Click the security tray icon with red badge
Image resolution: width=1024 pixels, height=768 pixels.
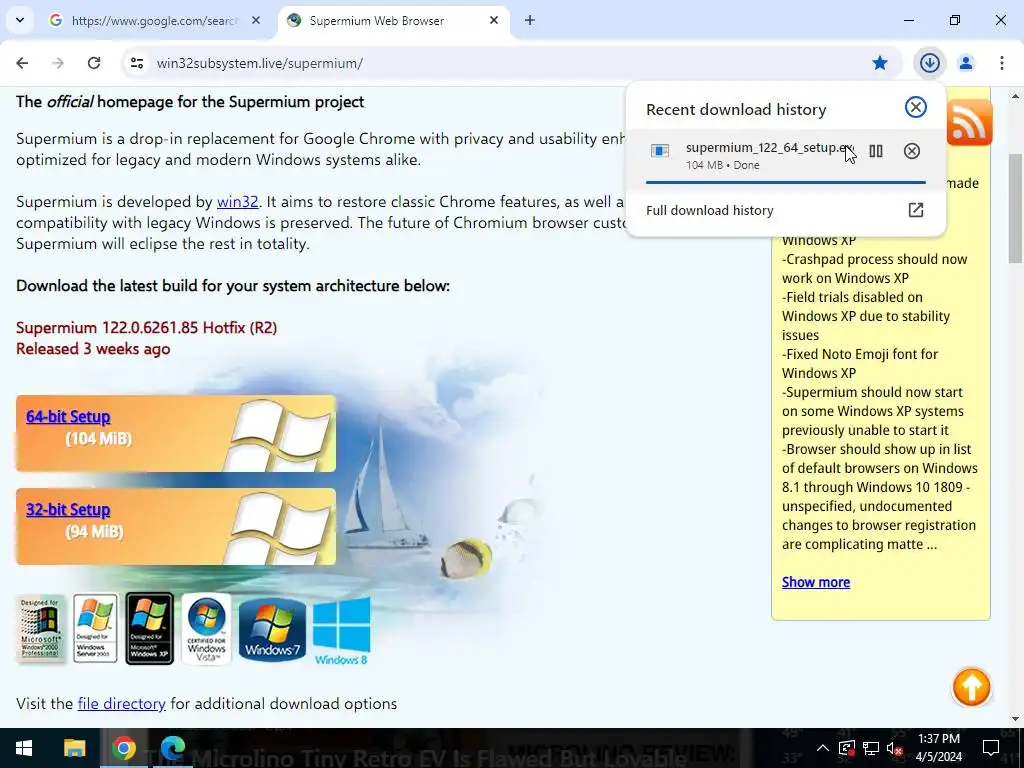coord(847,748)
